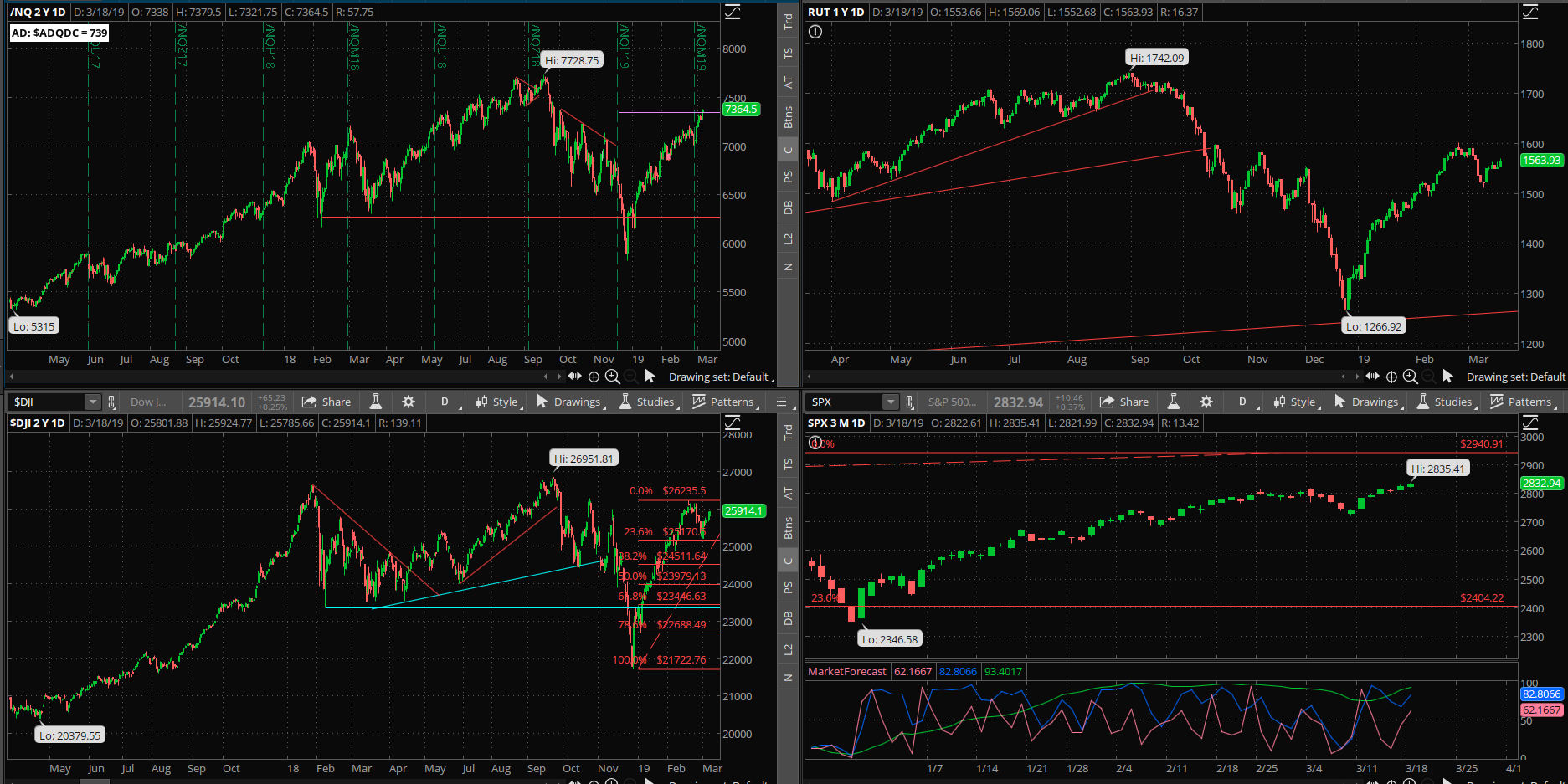Open Patterns menu in $DJI toolbar
The width and height of the screenshot is (1568, 784).
pos(726,402)
